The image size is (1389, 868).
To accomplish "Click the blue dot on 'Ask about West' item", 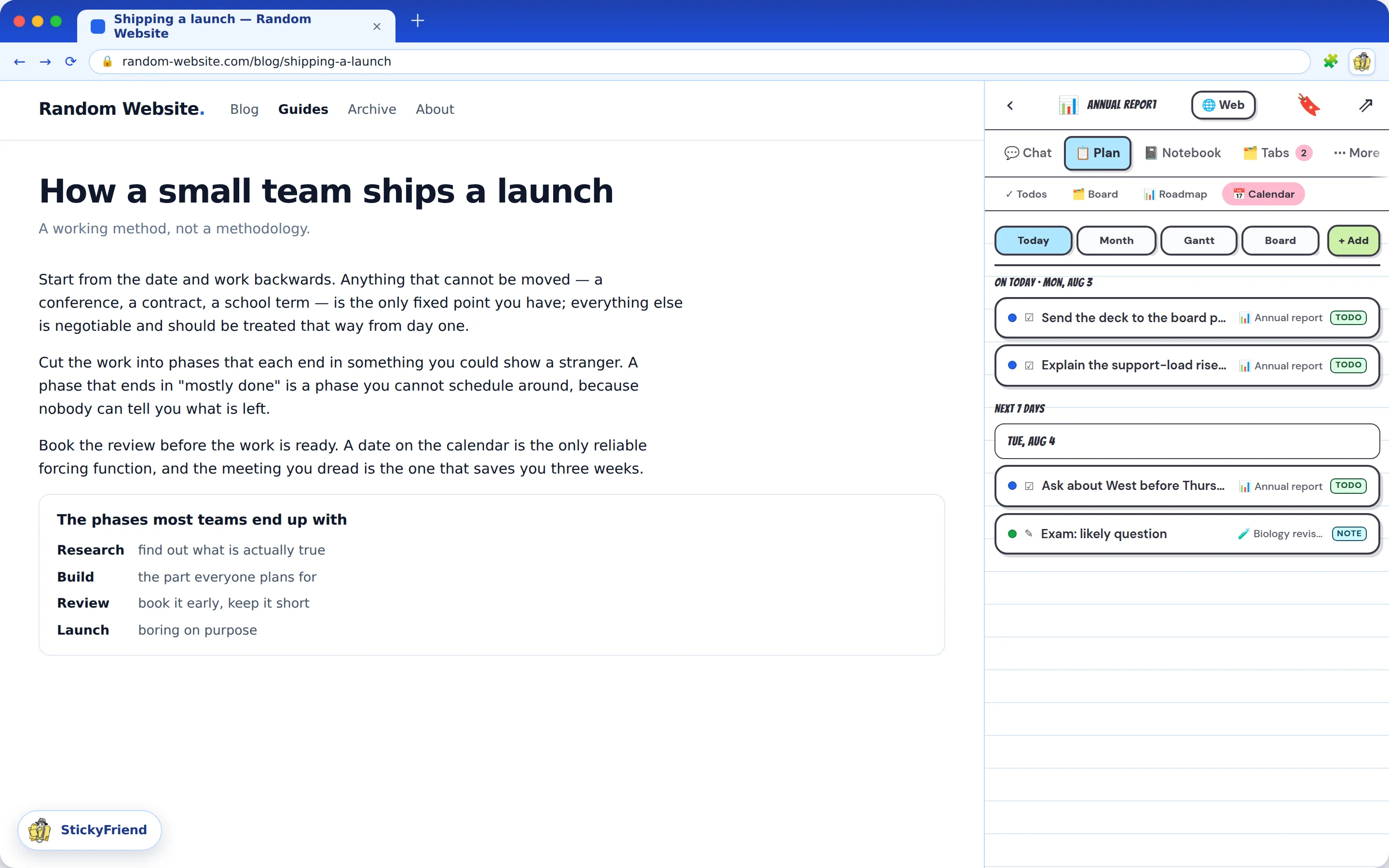I will (1012, 486).
